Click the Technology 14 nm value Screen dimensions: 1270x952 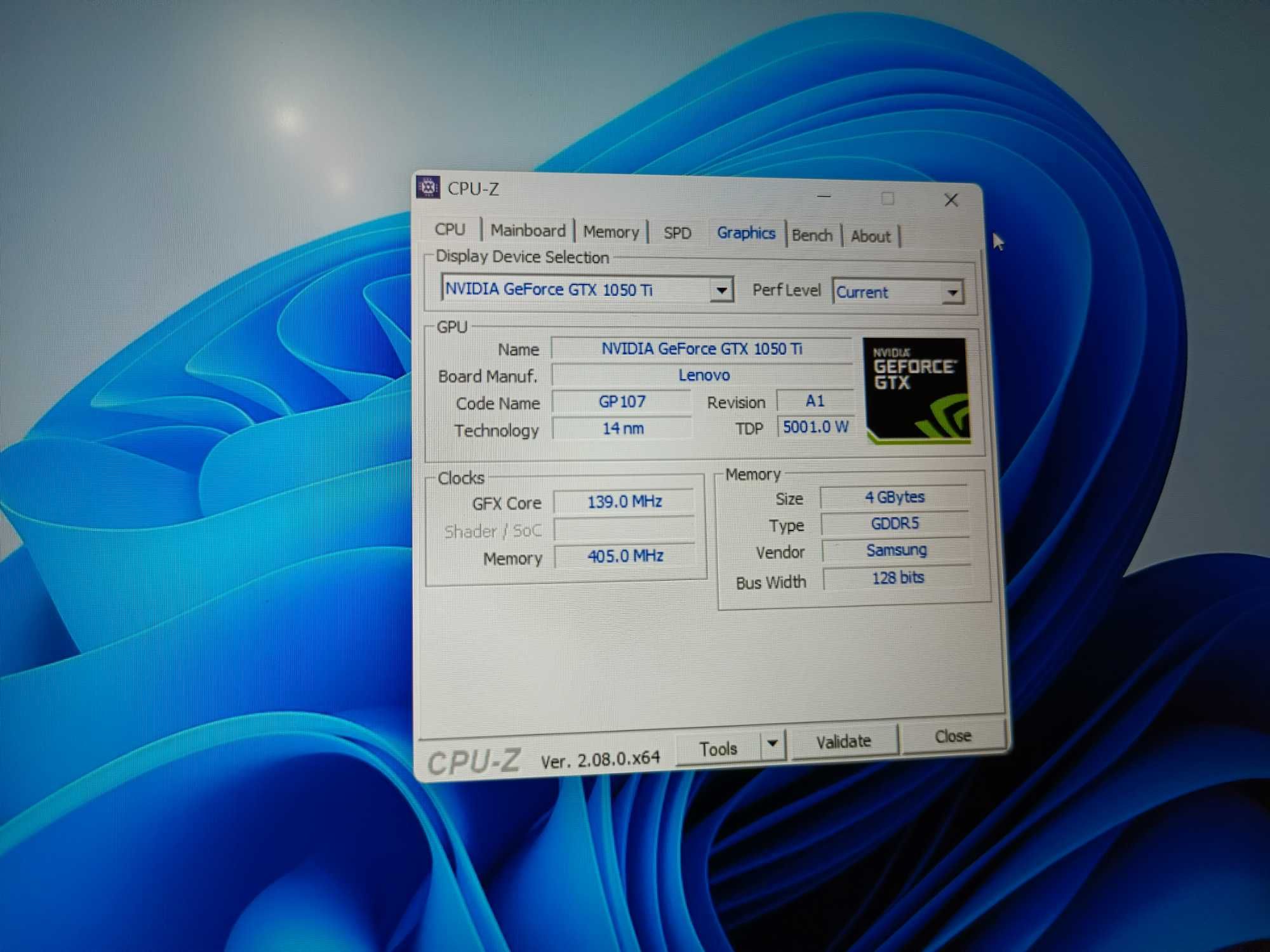(622, 428)
